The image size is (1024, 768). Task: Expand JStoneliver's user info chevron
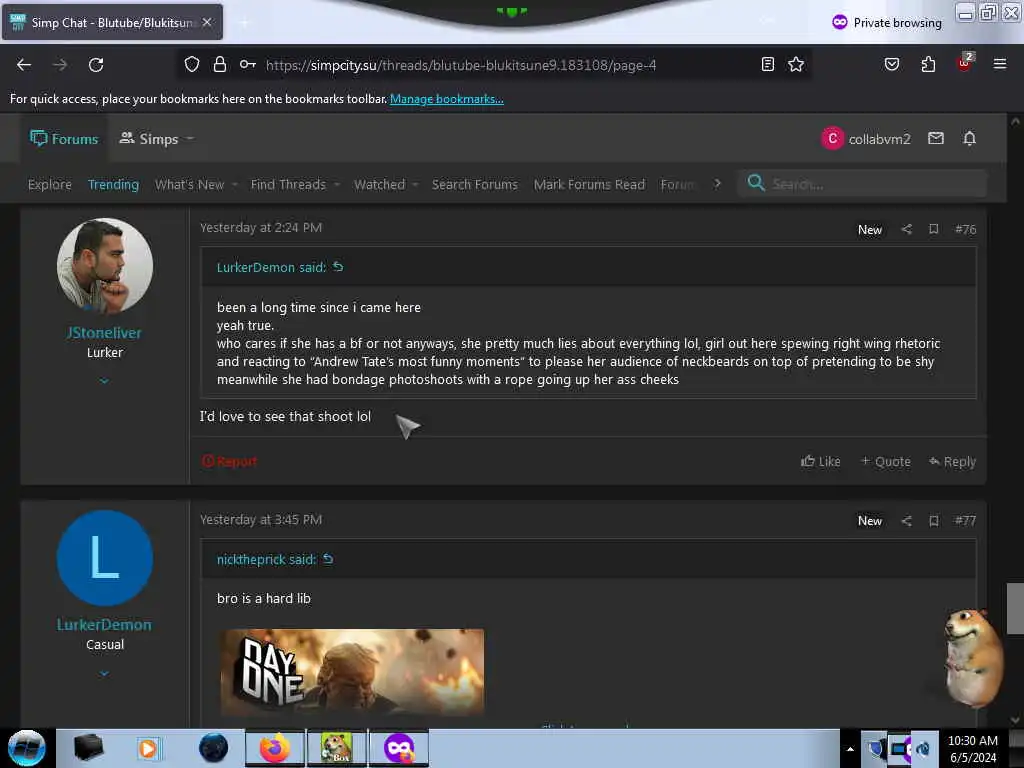click(x=104, y=381)
